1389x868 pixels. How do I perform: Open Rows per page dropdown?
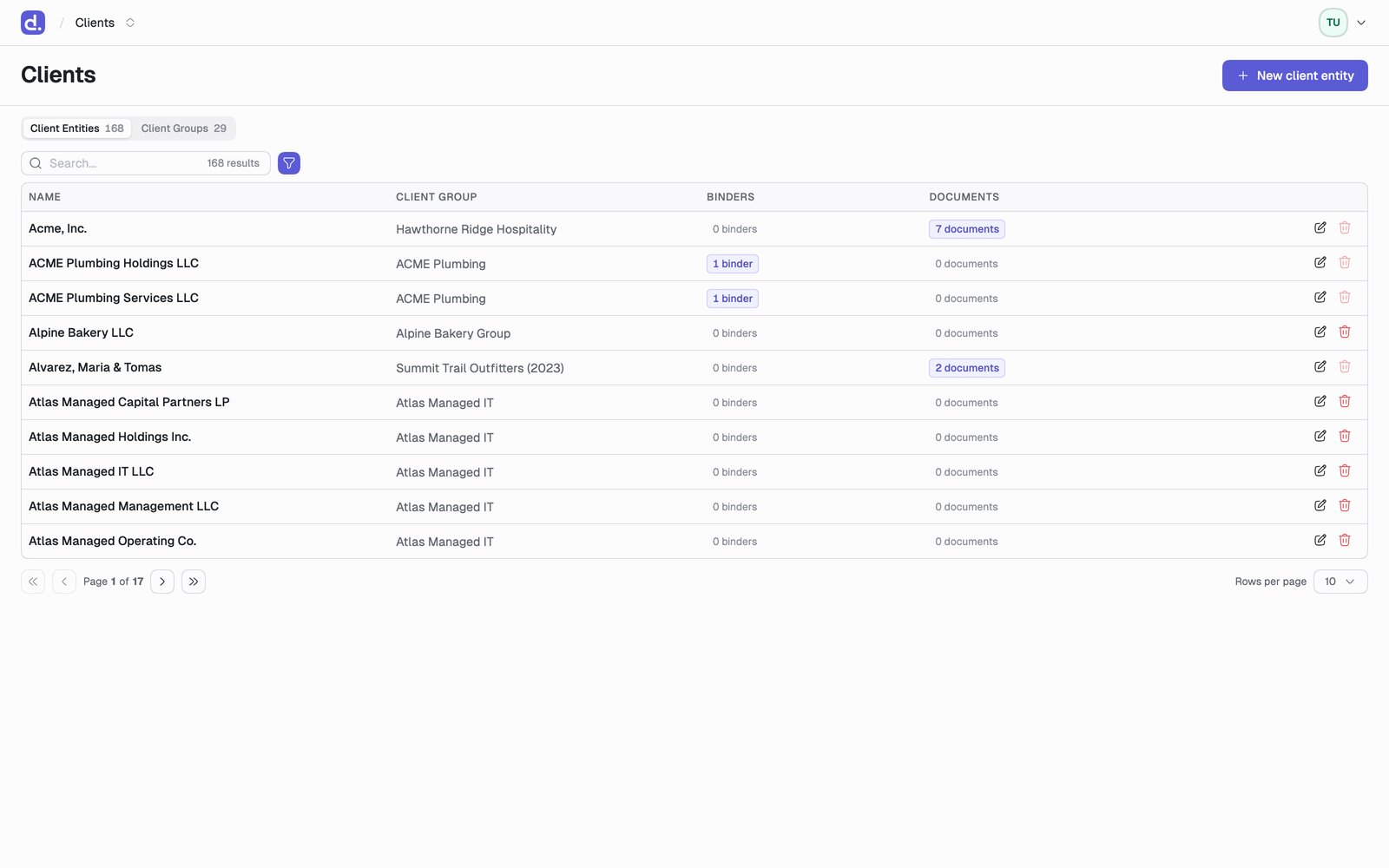tap(1340, 582)
